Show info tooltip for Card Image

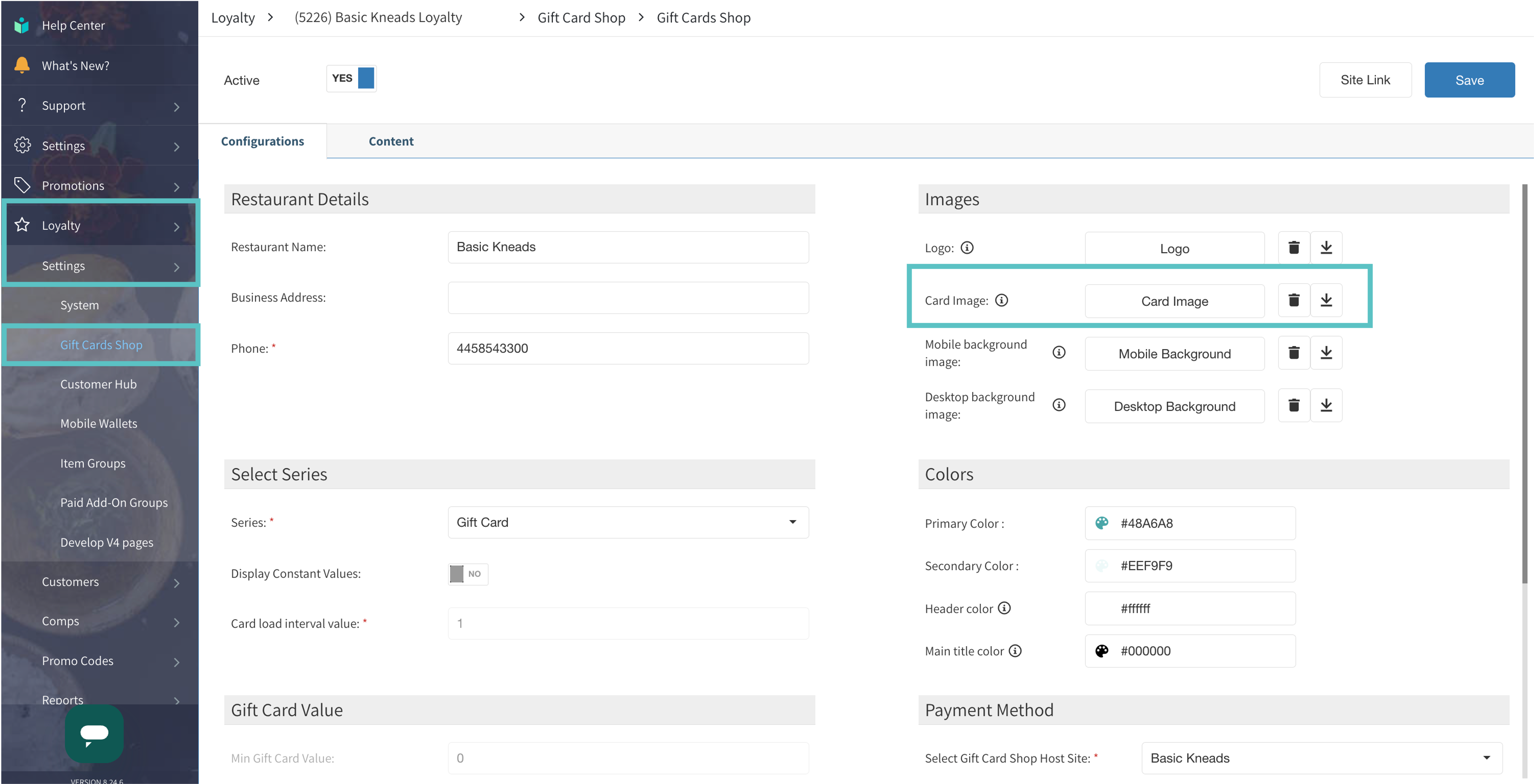[1002, 300]
